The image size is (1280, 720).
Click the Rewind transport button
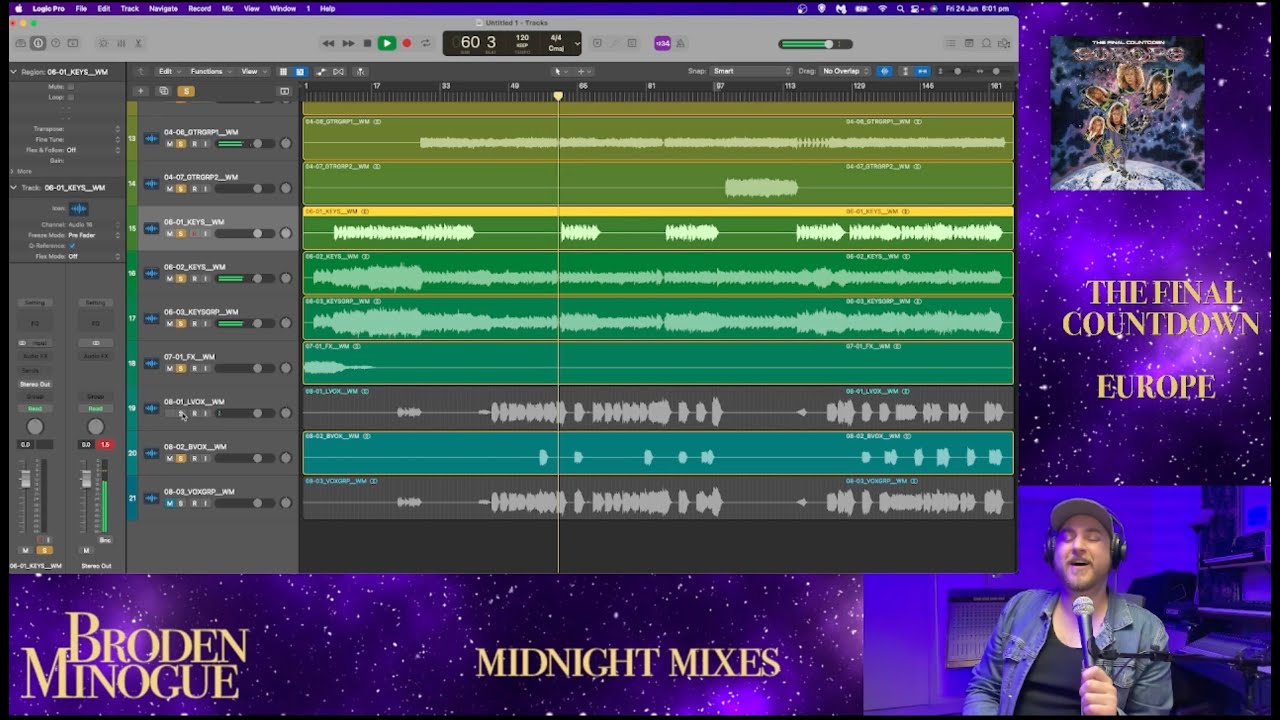(328, 43)
